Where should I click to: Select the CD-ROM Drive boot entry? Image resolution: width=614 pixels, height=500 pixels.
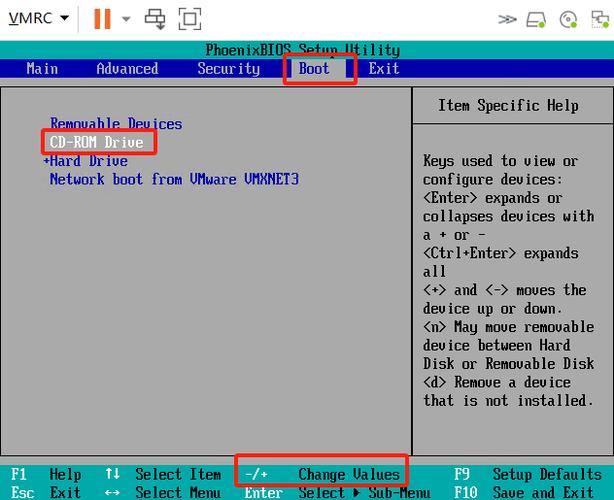97,143
